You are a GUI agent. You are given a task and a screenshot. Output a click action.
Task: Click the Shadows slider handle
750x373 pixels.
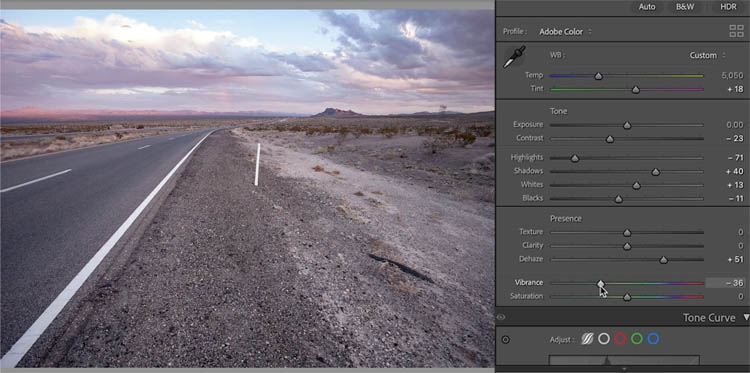tap(656, 172)
